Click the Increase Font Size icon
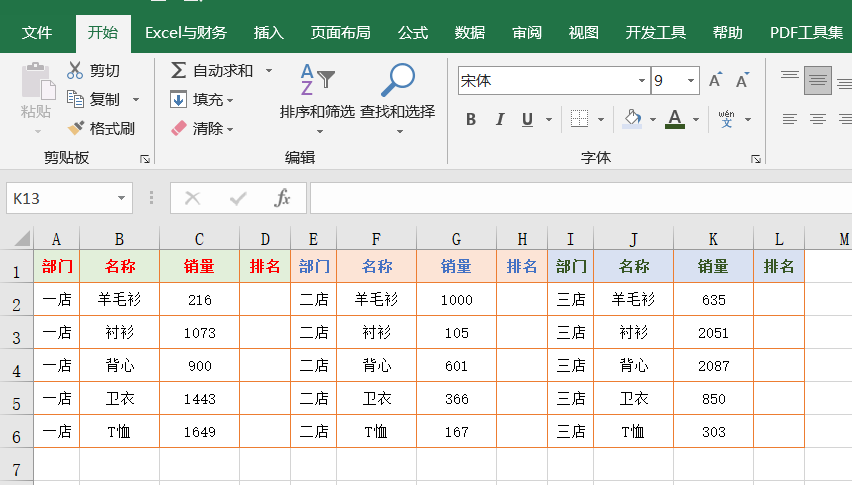The image size is (852, 485). point(715,81)
